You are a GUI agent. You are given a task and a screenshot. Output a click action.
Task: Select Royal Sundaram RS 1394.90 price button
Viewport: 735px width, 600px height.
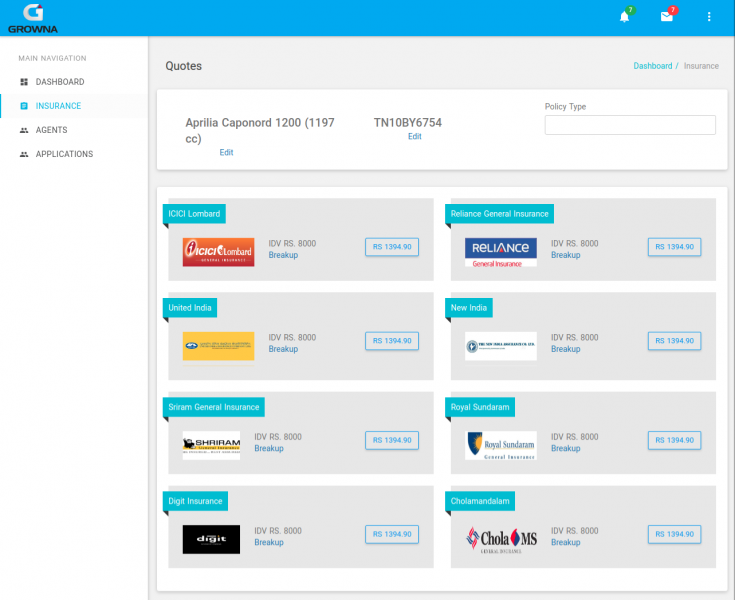pos(675,440)
